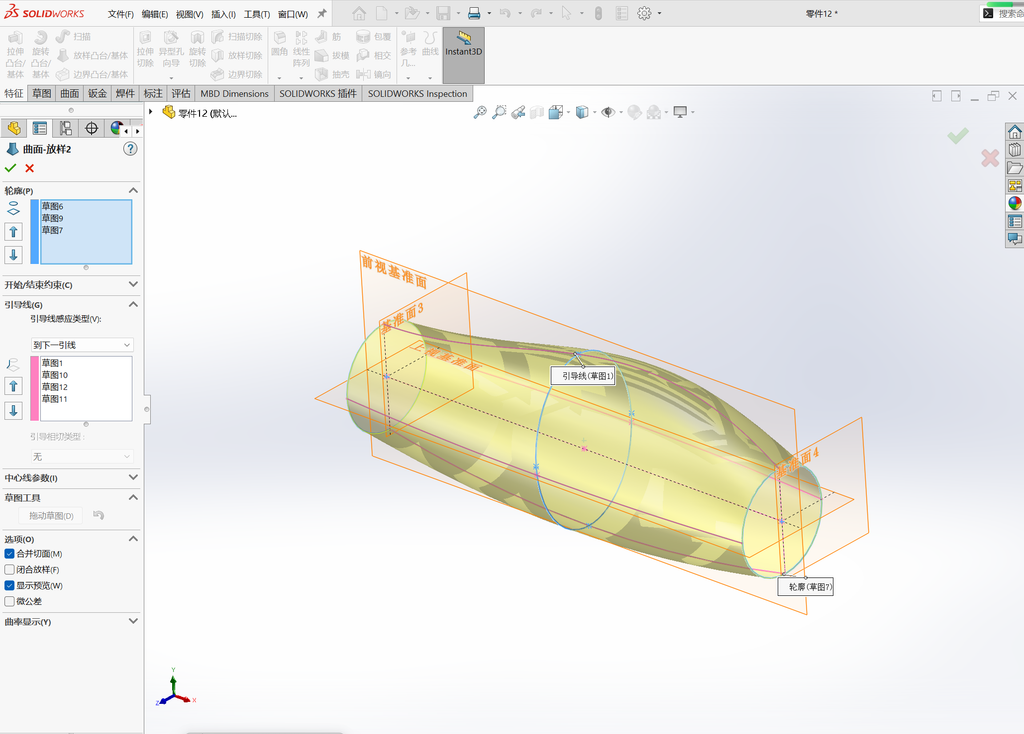The width and height of the screenshot is (1024, 734).
Task: Switch to the 曲面 tab
Action: point(70,93)
